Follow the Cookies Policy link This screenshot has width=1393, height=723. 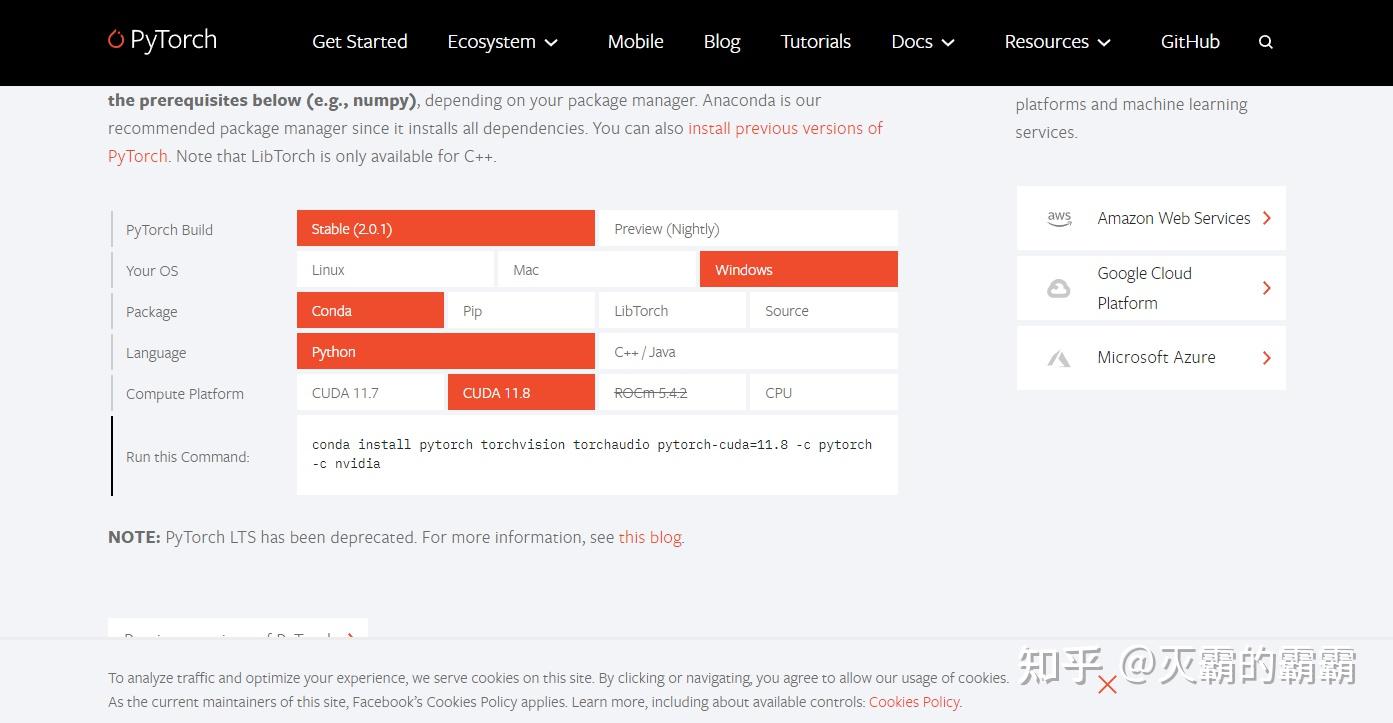(913, 702)
